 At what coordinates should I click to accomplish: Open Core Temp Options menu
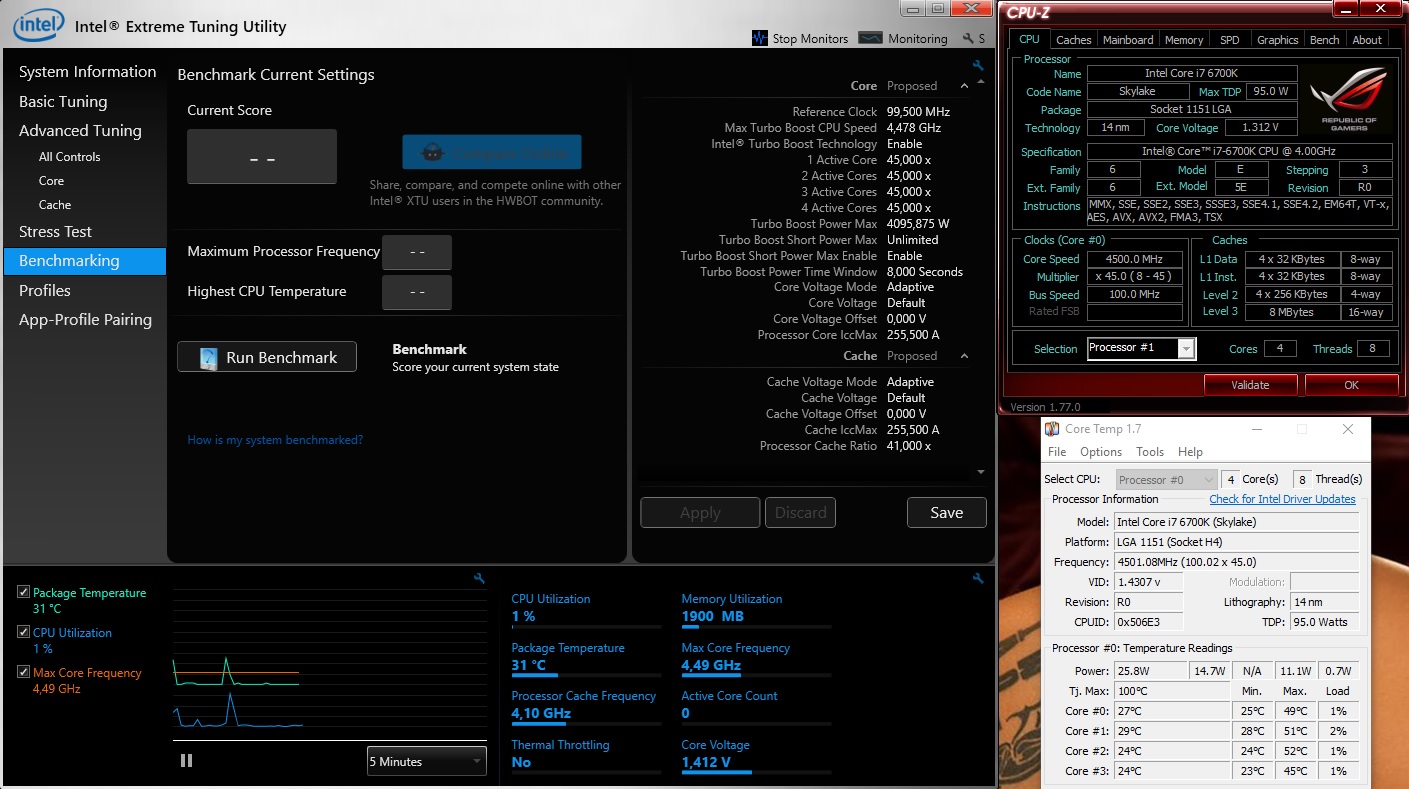(x=1100, y=452)
